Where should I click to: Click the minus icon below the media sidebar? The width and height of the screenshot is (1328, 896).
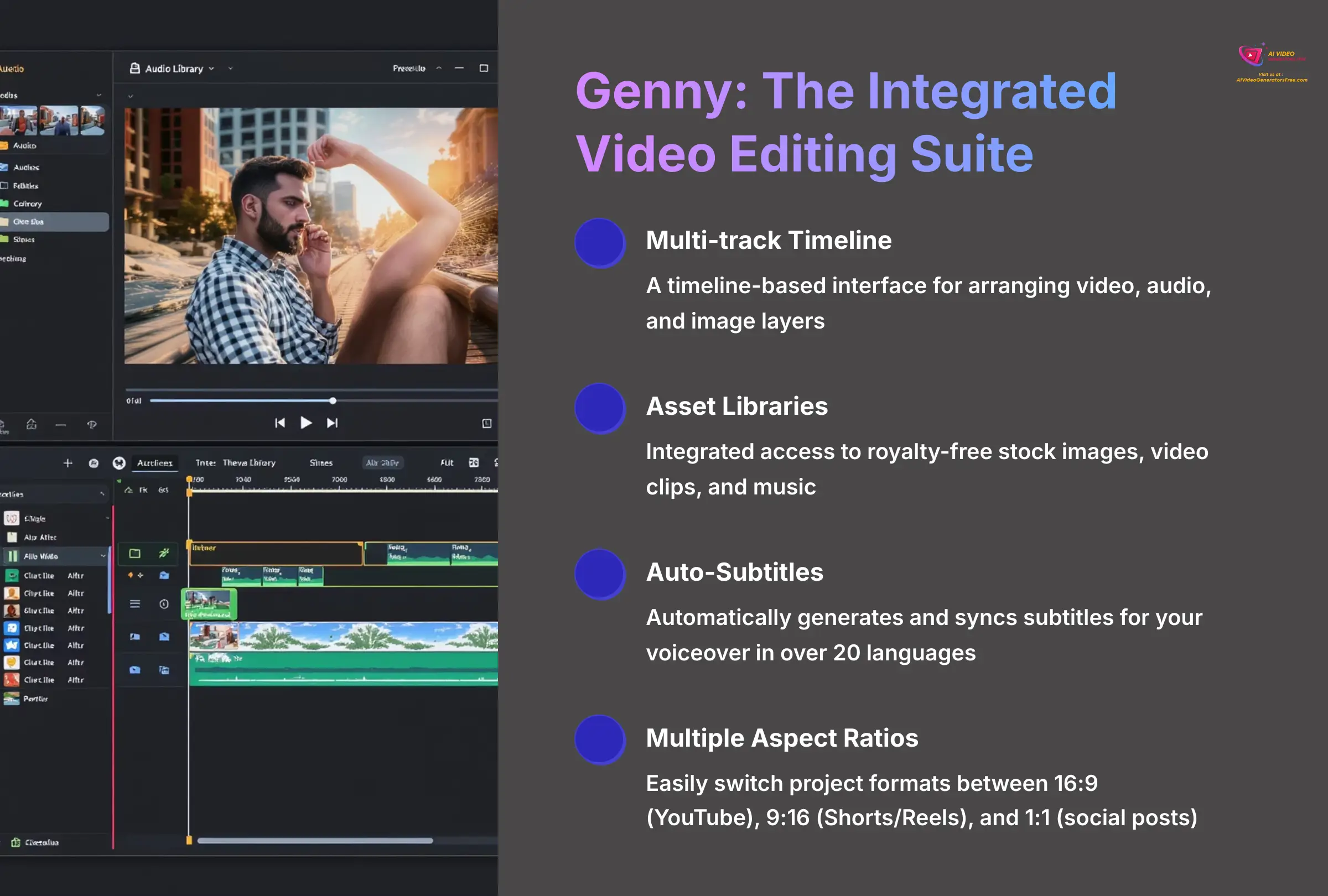tap(61, 425)
